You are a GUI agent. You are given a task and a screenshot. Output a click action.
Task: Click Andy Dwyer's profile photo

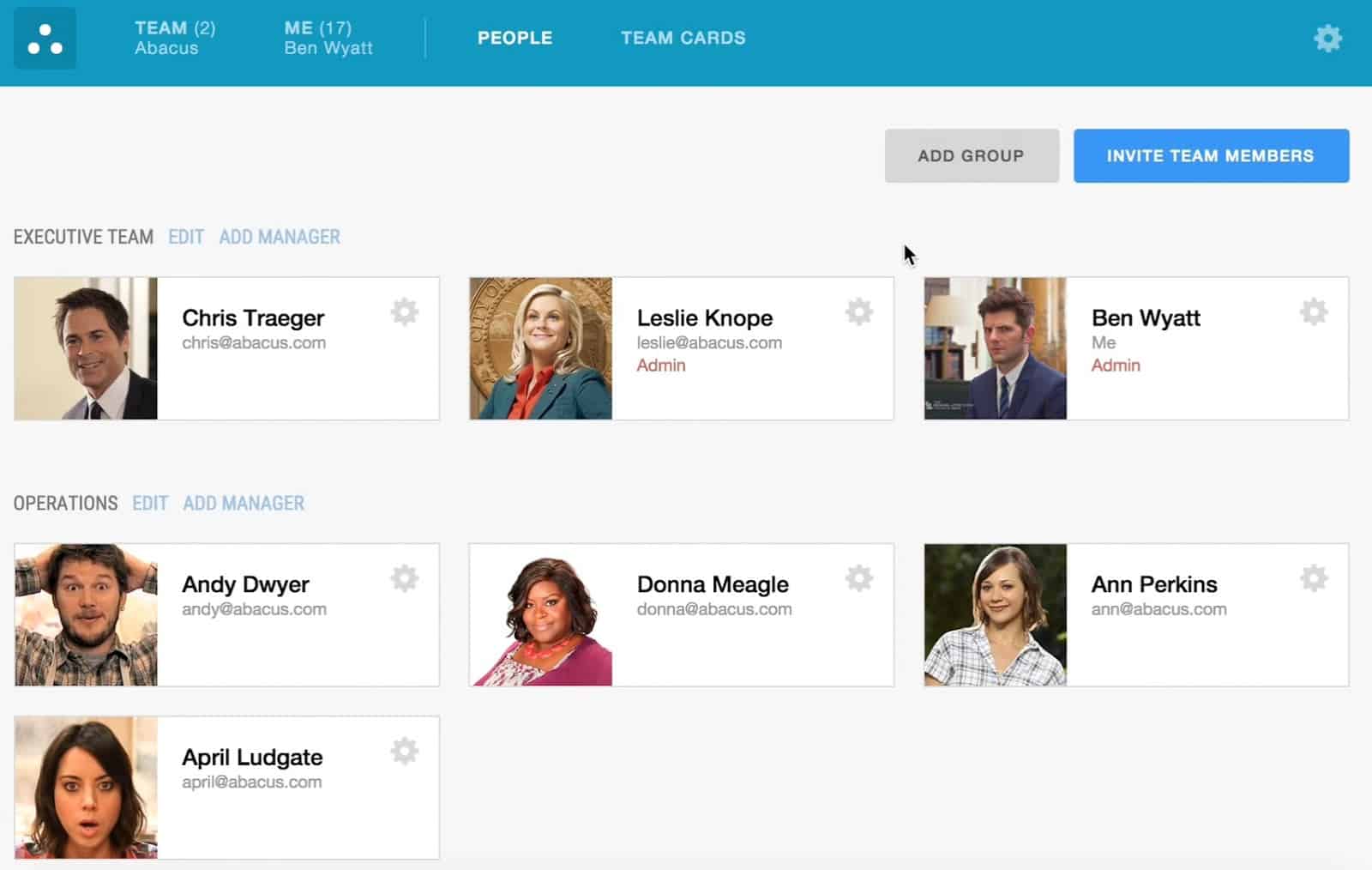pyautogui.click(x=86, y=614)
